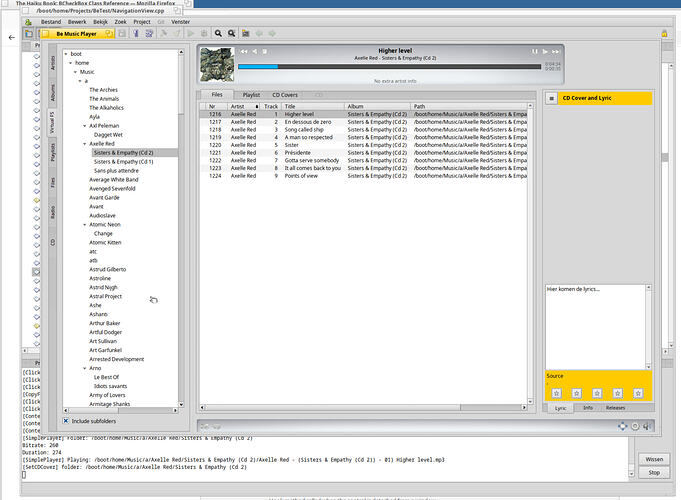Click the step back arrow in the player
Image resolution: width=681 pixels, height=500 pixels.
tap(255, 51)
